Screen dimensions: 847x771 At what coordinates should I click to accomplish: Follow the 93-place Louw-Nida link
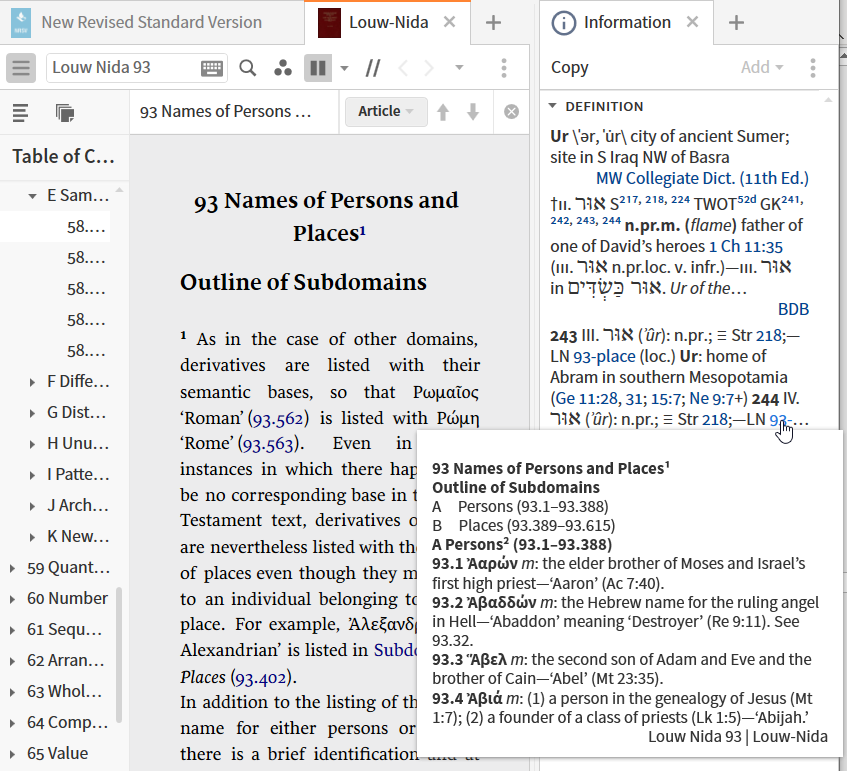click(x=604, y=357)
